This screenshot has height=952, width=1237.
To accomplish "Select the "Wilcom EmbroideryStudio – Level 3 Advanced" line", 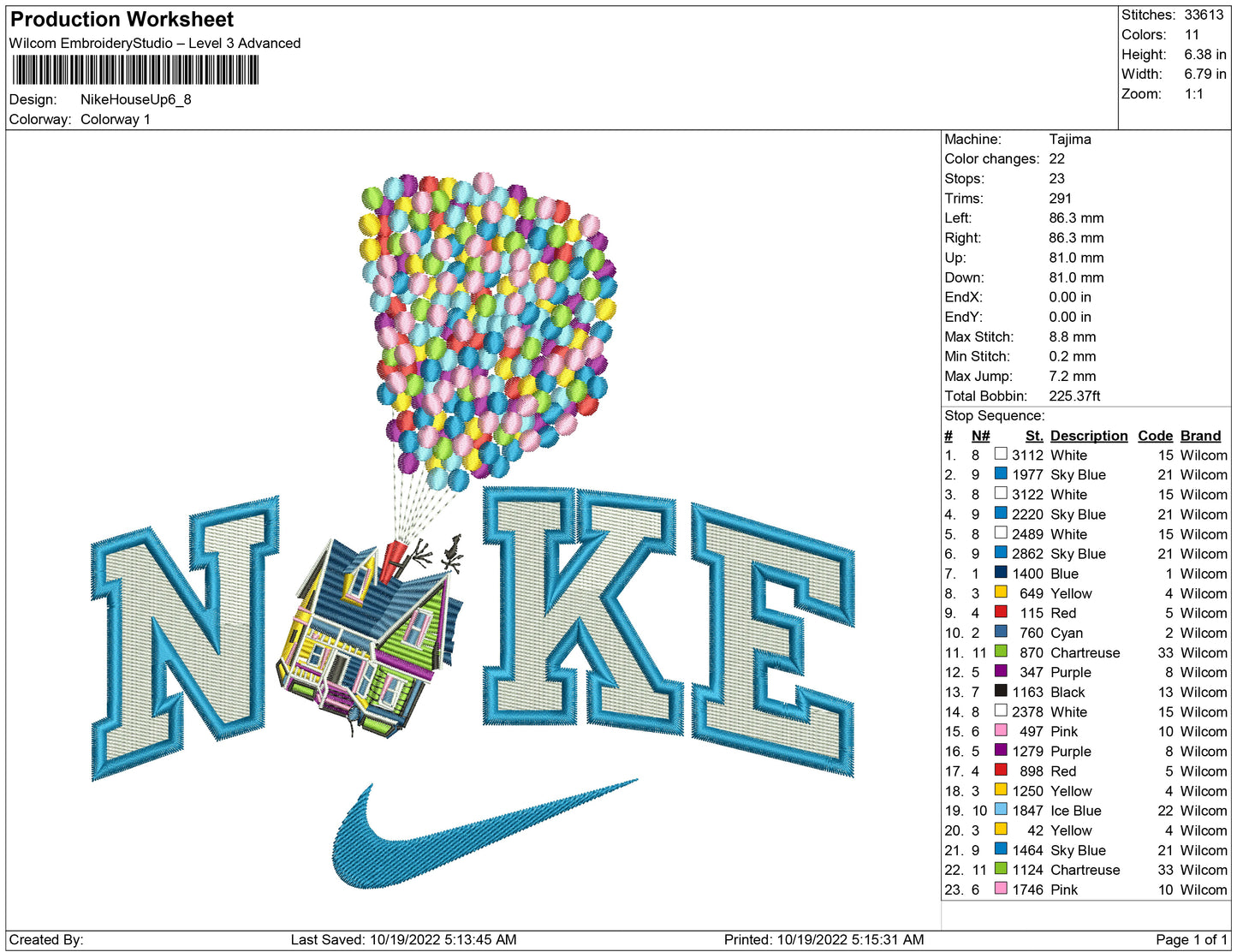I will coord(155,43).
